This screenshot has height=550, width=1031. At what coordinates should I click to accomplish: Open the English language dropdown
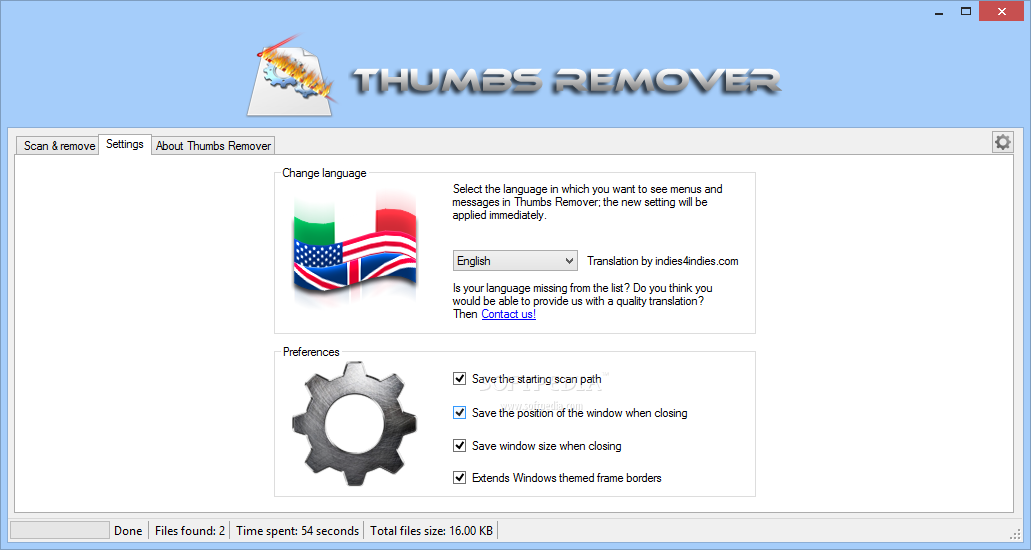pyautogui.click(x=515, y=261)
